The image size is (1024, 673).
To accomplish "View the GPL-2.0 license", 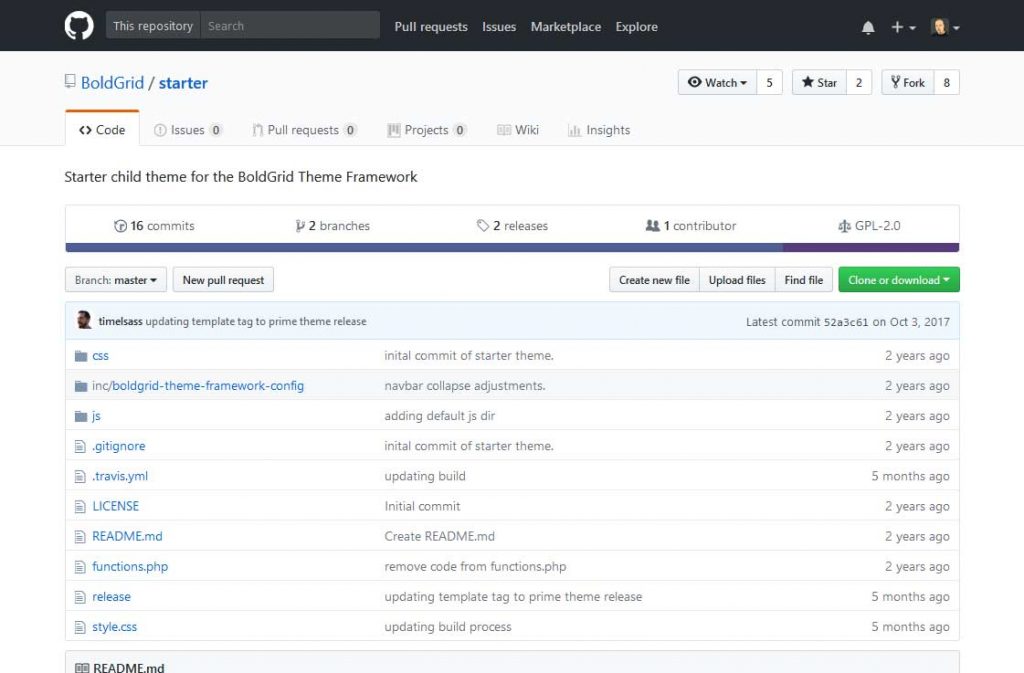I will (x=869, y=226).
